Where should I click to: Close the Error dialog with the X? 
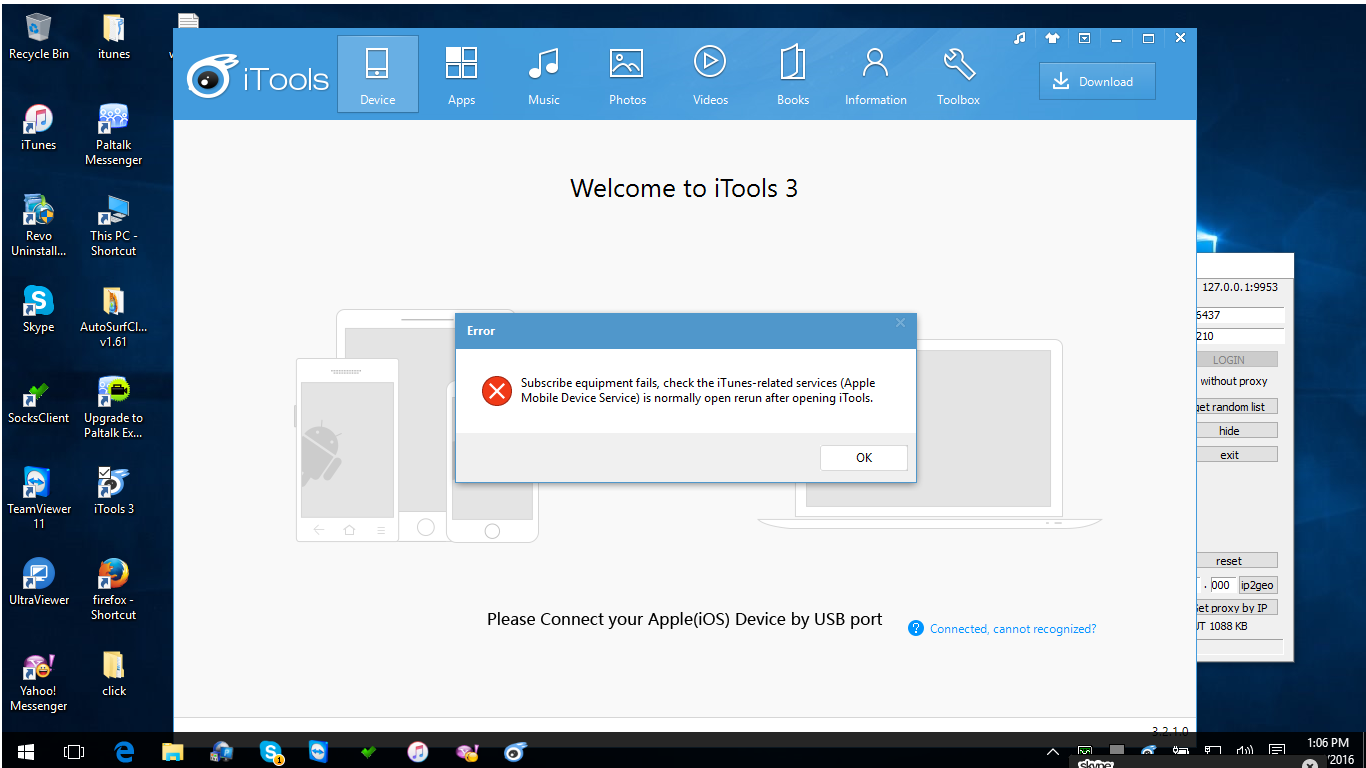(x=900, y=323)
